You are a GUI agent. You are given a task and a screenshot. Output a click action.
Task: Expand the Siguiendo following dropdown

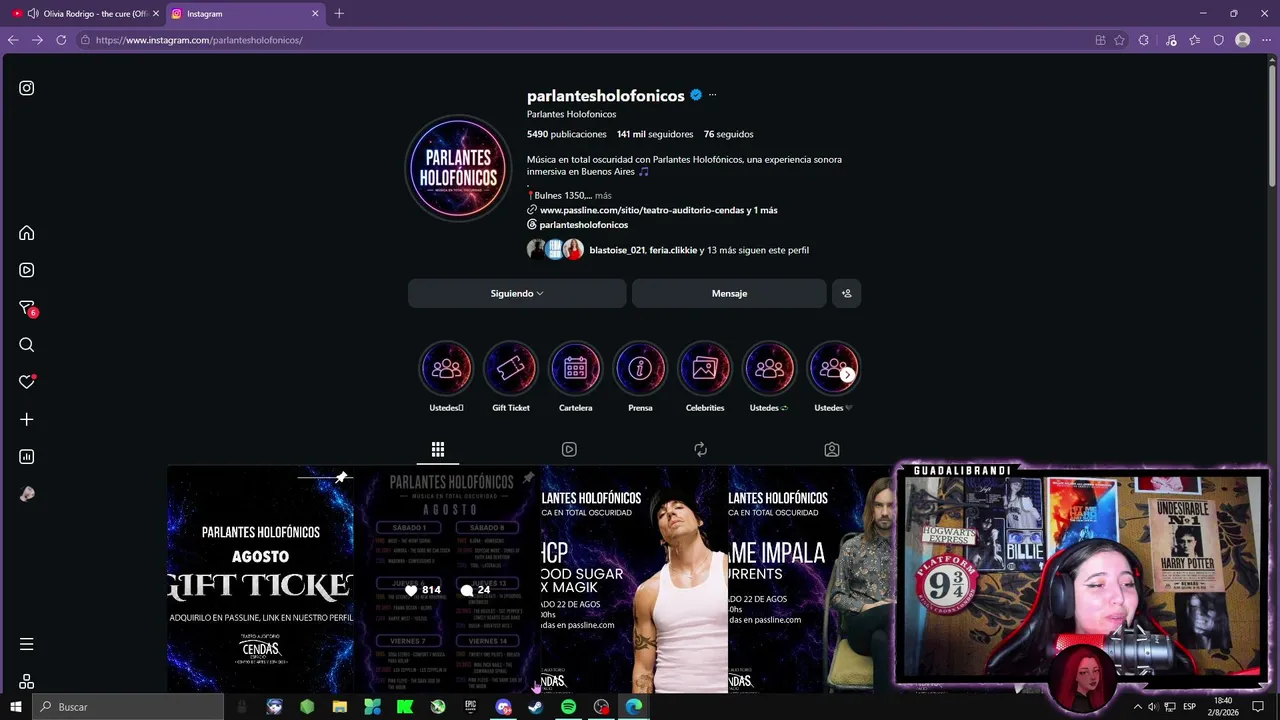517,293
